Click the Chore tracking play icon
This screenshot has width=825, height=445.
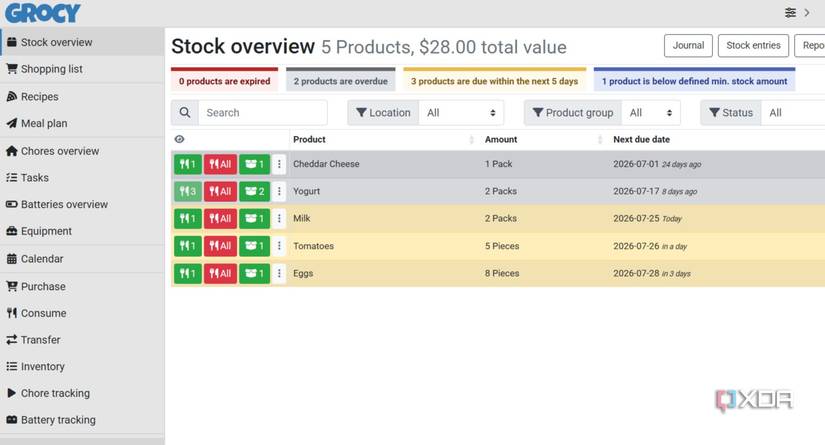[x=12, y=393]
